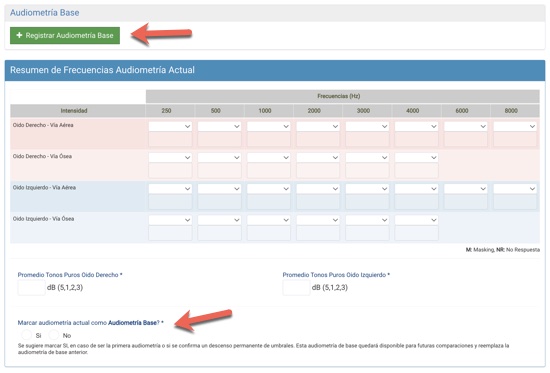
Task: Open Oído Derecho Vía Ósea 1000 Hz dropdown
Action: tap(269, 158)
